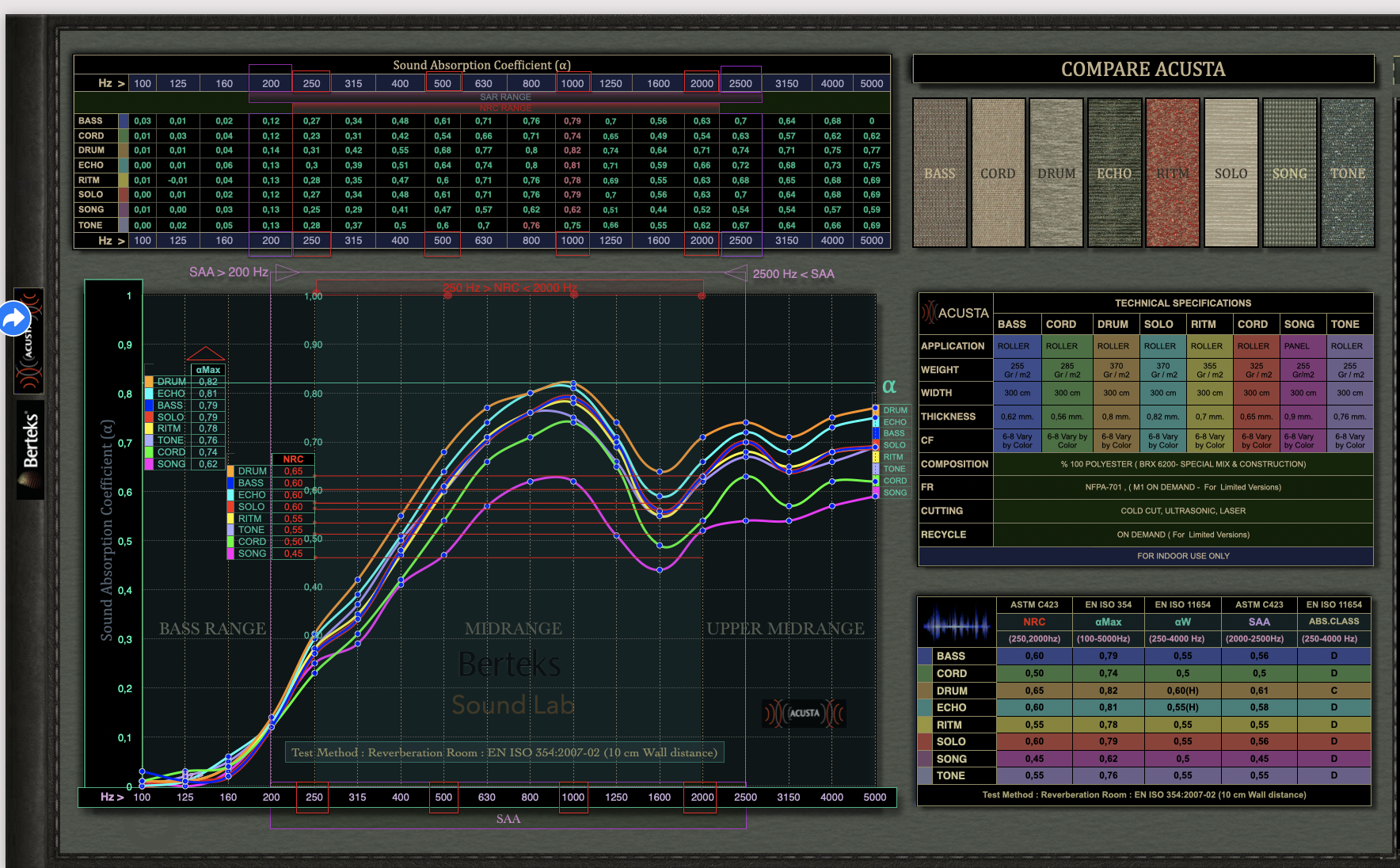Click the TECHNICAL SPECIFICATIONS heading
Image resolution: width=1400 pixels, height=868 pixels.
pos(1183,303)
